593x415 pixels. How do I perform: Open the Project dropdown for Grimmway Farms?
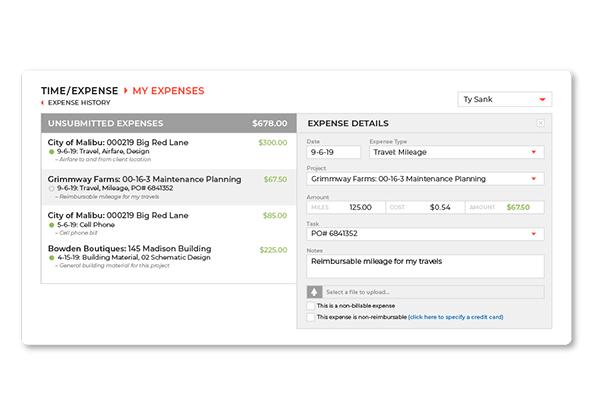pos(425,179)
